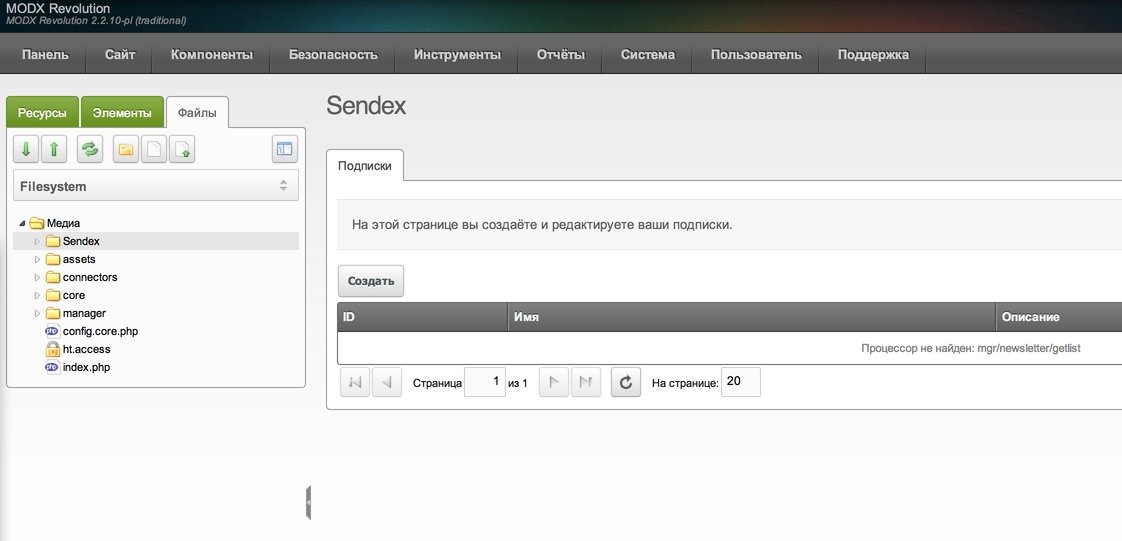This screenshot has width=1122, height=541.
Task: Click the create new folder icon
Action: point(126,149)
